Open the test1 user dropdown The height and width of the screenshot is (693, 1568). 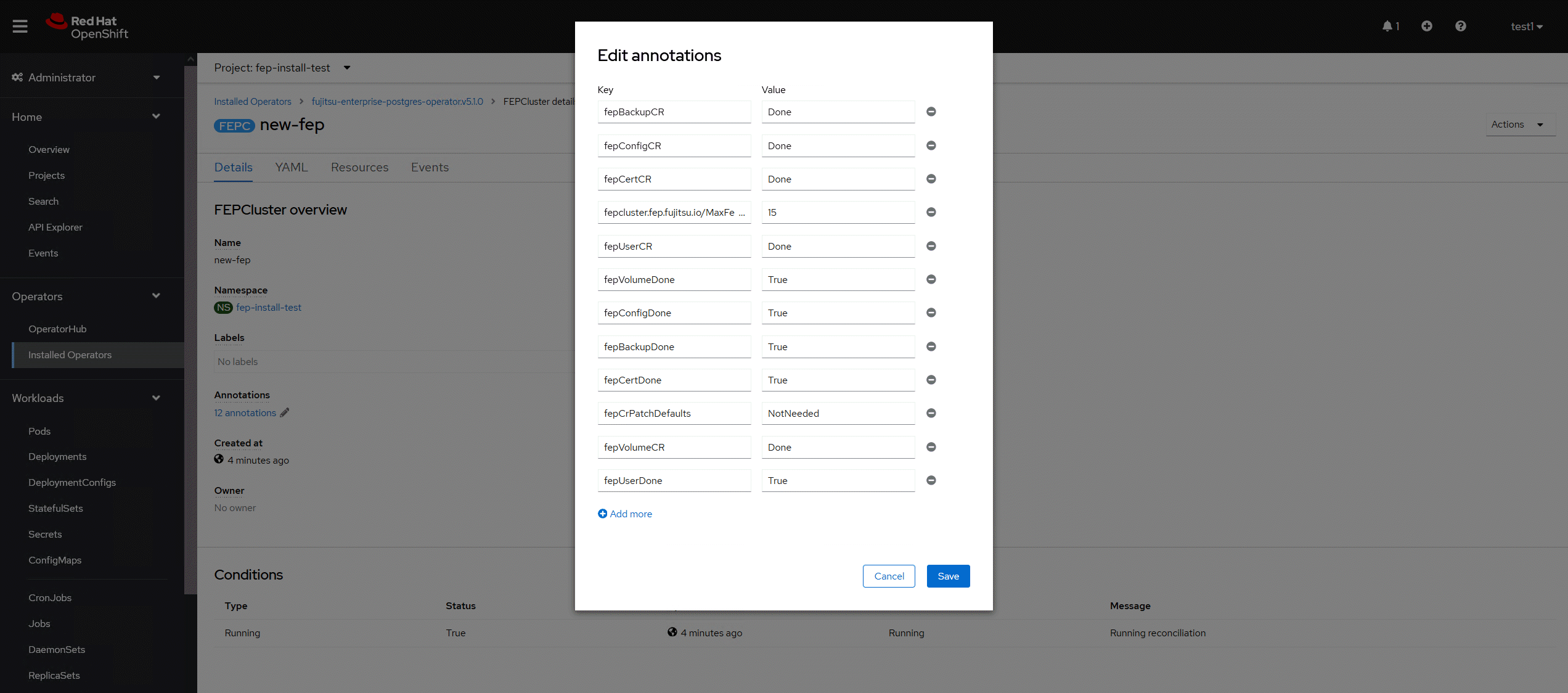pyautogui.click(x=1526, y=27)
